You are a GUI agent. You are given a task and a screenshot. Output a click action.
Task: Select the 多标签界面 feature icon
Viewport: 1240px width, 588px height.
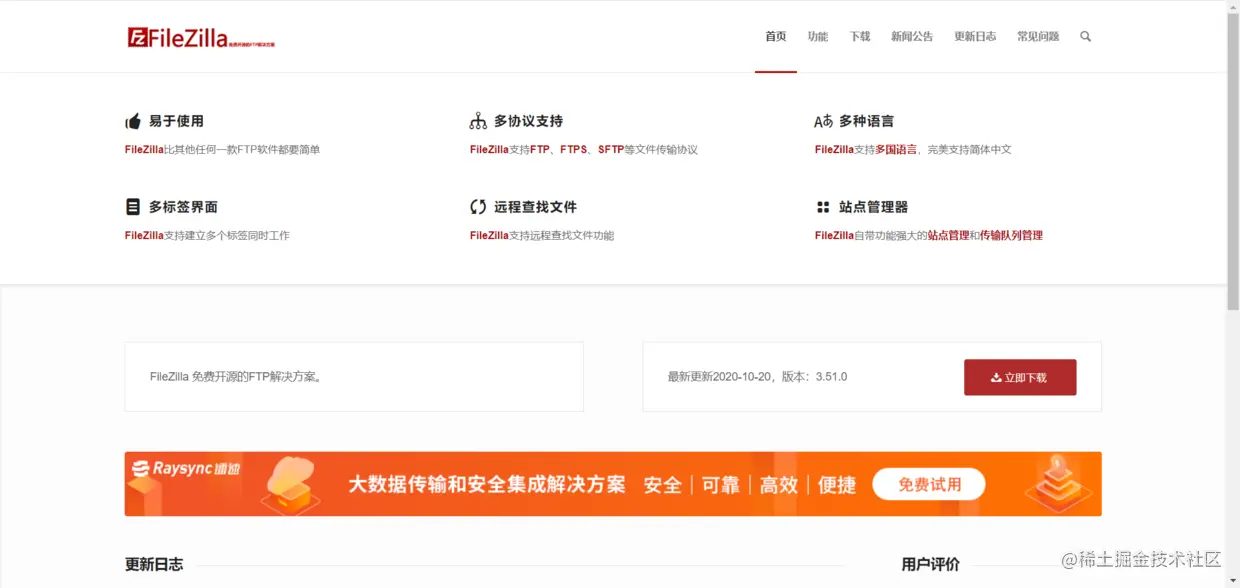tap(131, 206)
